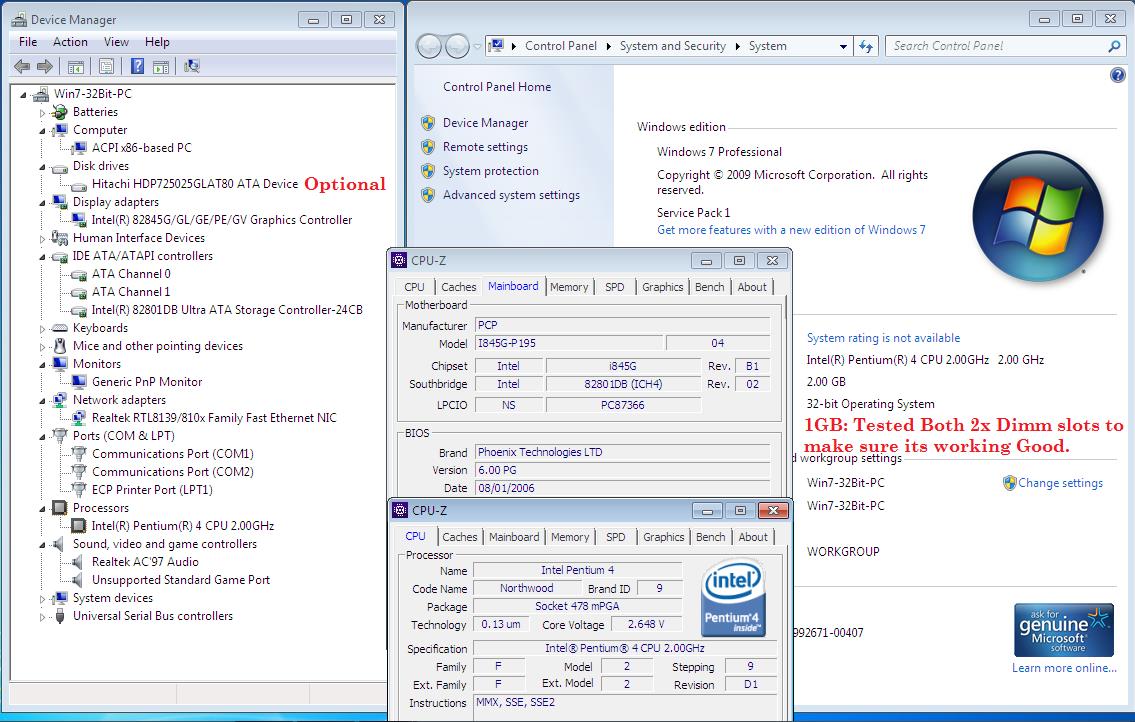Click the Search Control Panel field

tap(997, 46)
